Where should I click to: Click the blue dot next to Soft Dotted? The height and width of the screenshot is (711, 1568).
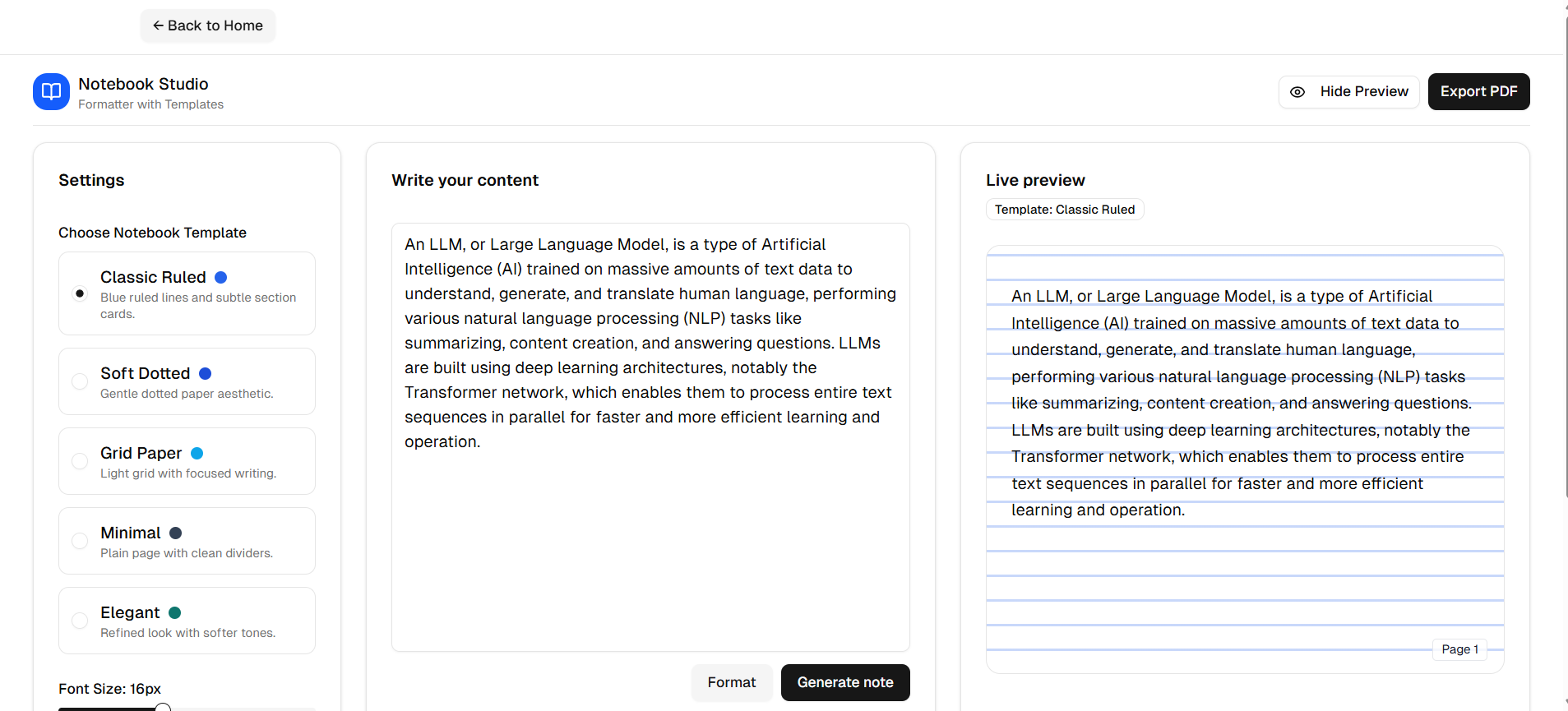[x=206, y=374]
